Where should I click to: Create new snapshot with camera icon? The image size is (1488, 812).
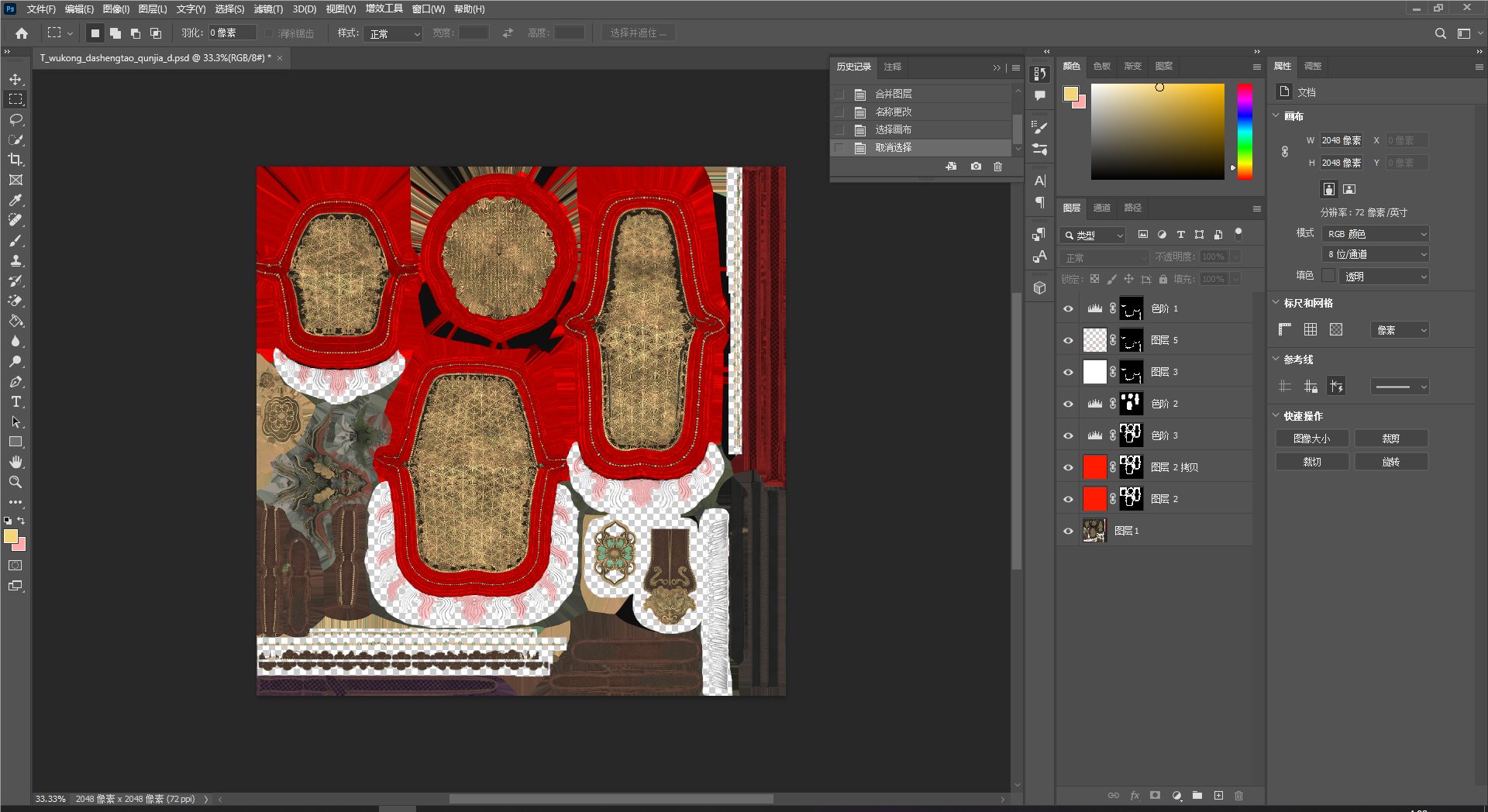click(x=976, y=167)
